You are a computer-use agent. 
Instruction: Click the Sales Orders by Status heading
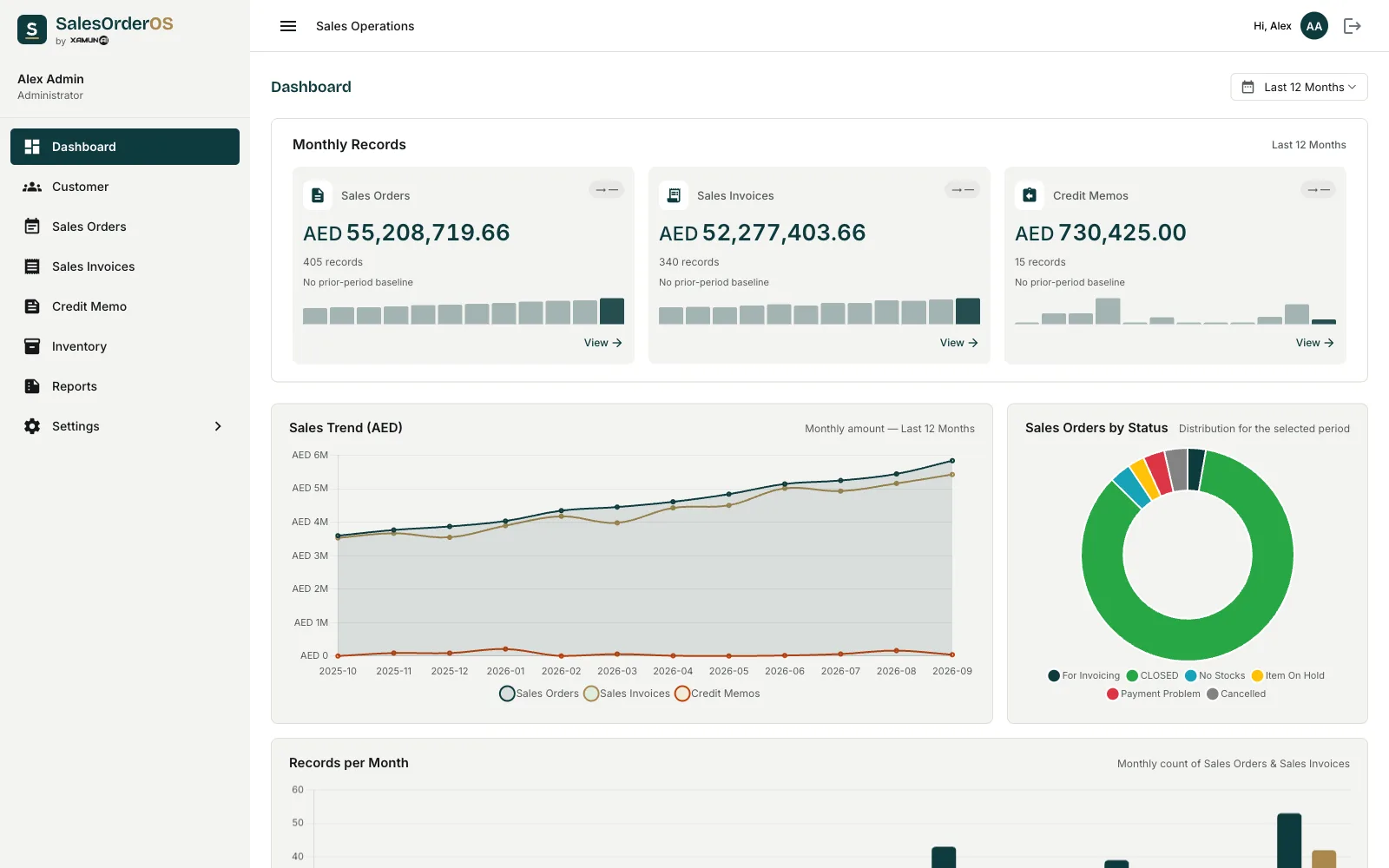pos(1096,428)
